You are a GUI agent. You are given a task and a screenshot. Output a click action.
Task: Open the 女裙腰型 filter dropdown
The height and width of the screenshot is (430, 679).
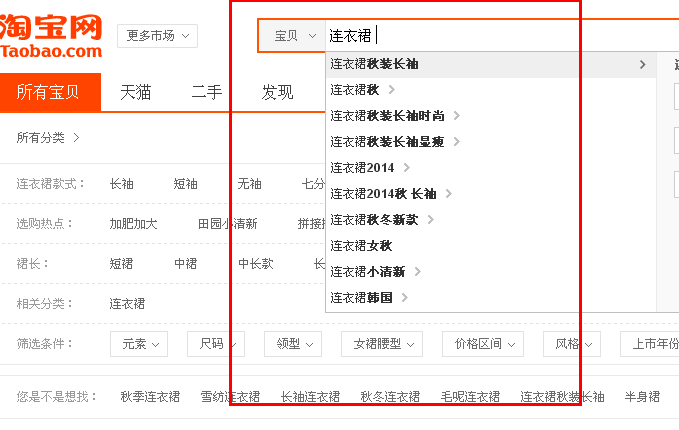(x=382, y=344)
